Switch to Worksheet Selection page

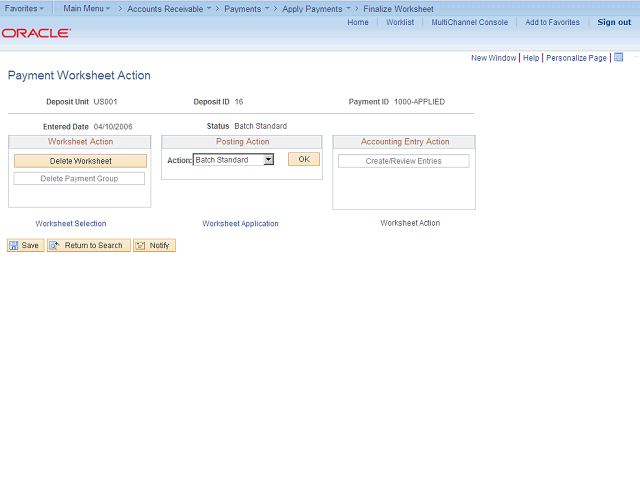pos(71,223)
